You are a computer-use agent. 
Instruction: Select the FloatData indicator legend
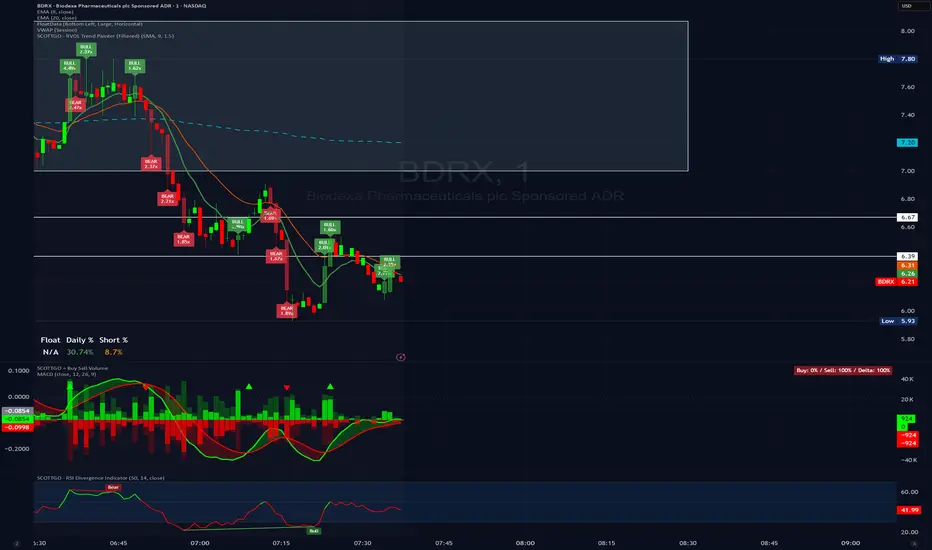89,24
